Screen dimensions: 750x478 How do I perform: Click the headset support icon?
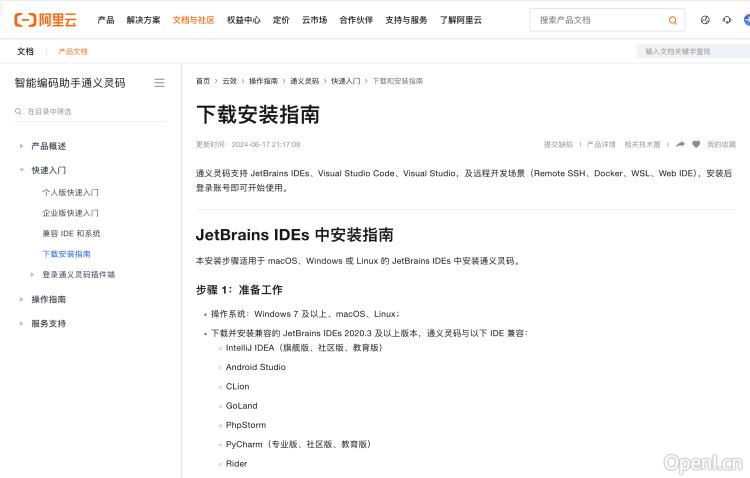click(727, 20)
